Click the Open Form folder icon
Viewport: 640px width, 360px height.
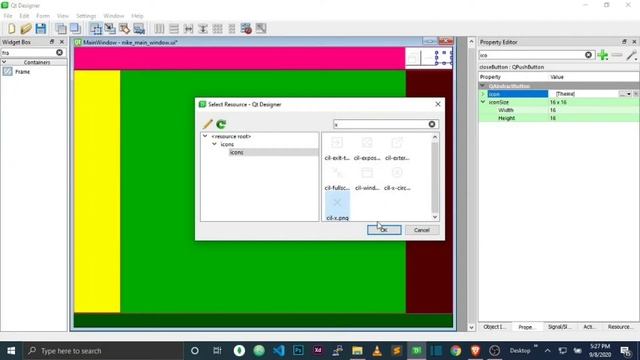[26, 29]
